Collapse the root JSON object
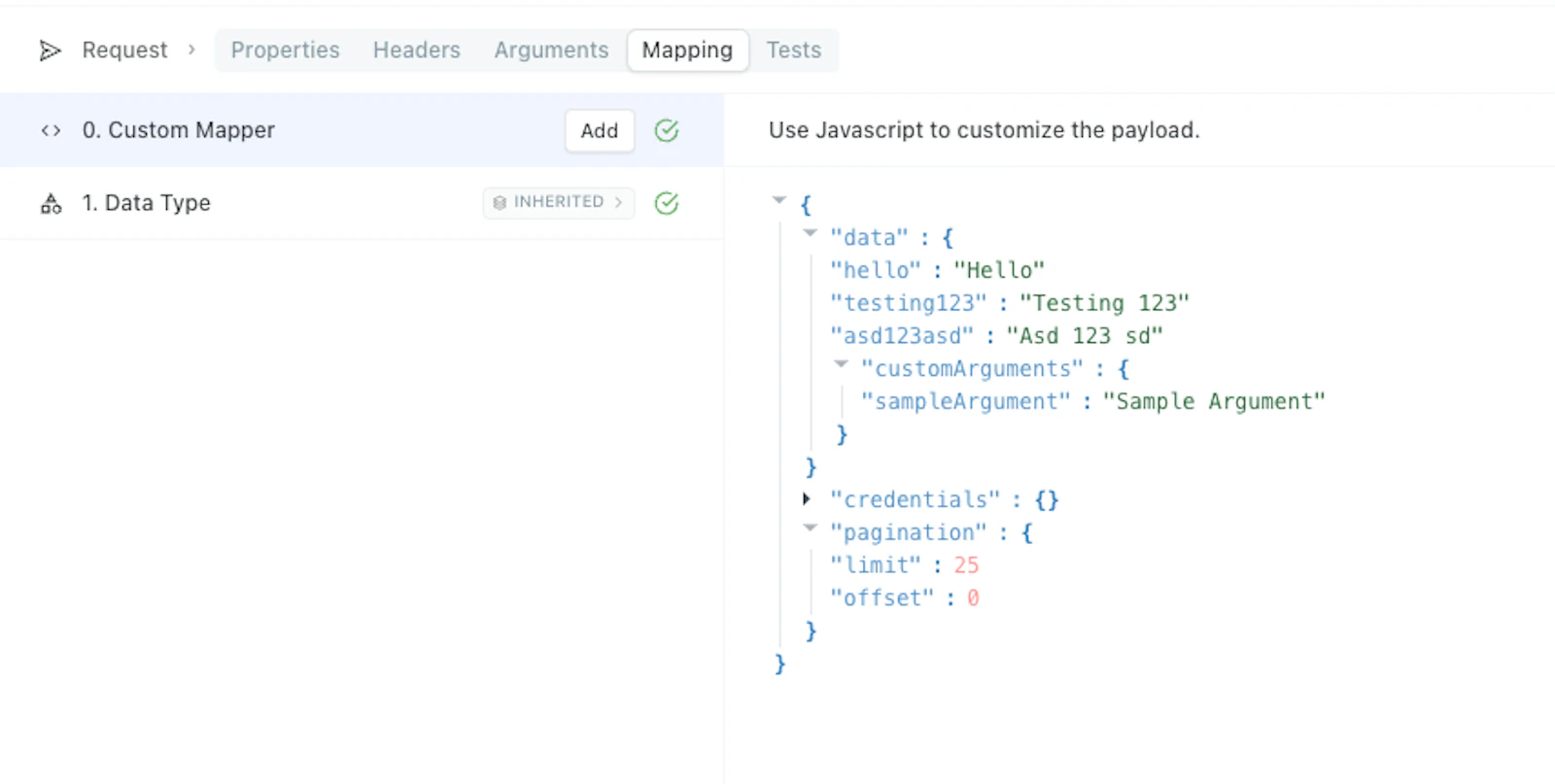The width and height of the screenshot is (1555, 784). click(778, 200)
